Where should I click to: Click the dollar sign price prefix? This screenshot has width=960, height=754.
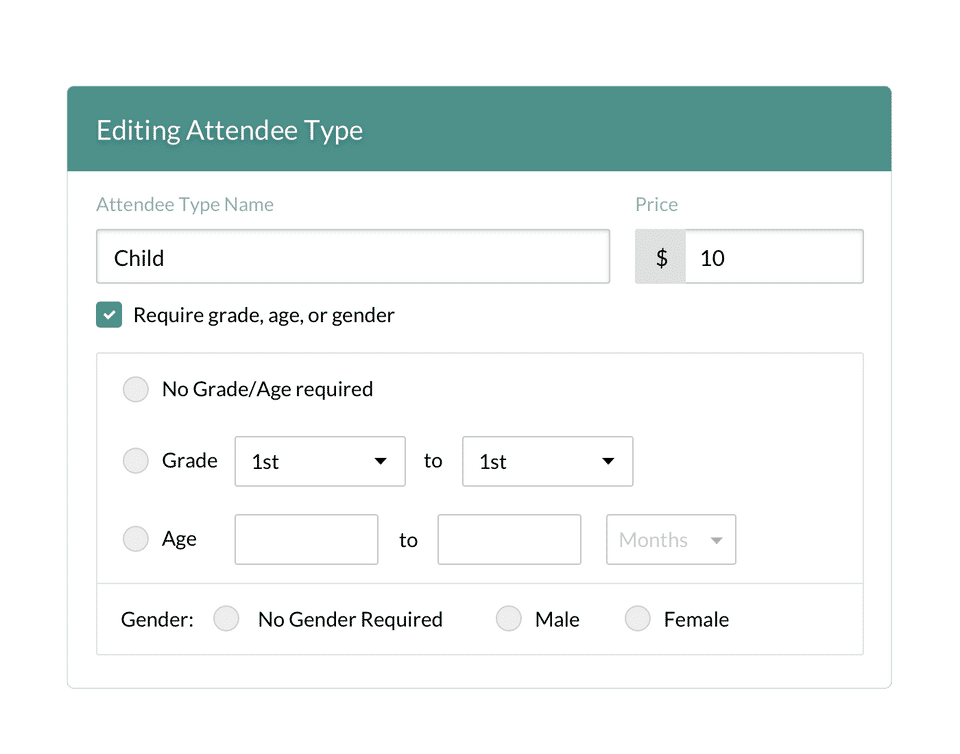pyautogui.click(x=661, y=258)
